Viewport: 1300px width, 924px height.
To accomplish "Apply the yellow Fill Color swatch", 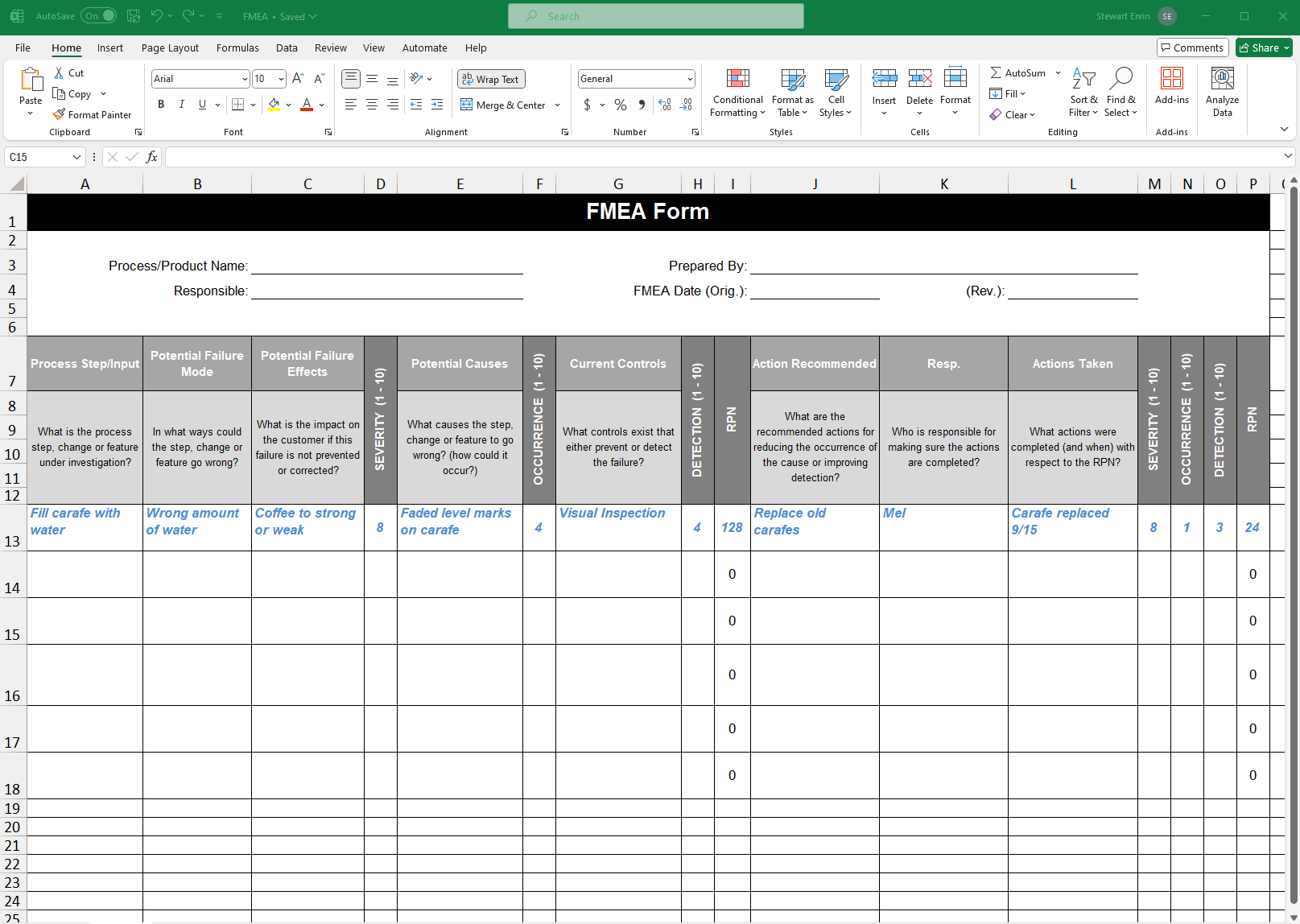I will click(274, 105).
